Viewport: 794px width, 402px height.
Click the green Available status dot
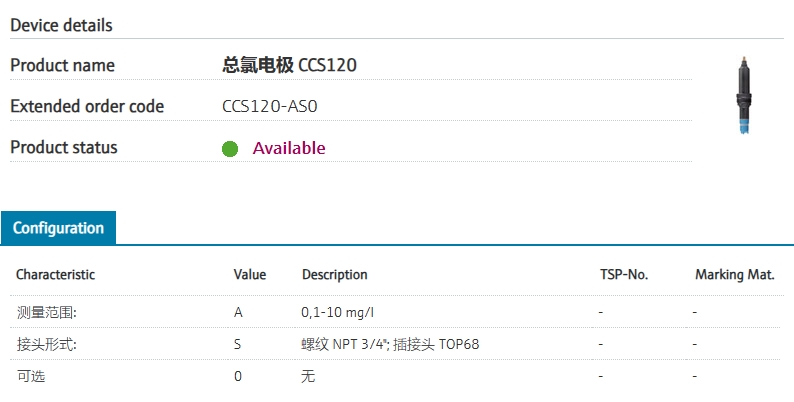pos(230,149)
